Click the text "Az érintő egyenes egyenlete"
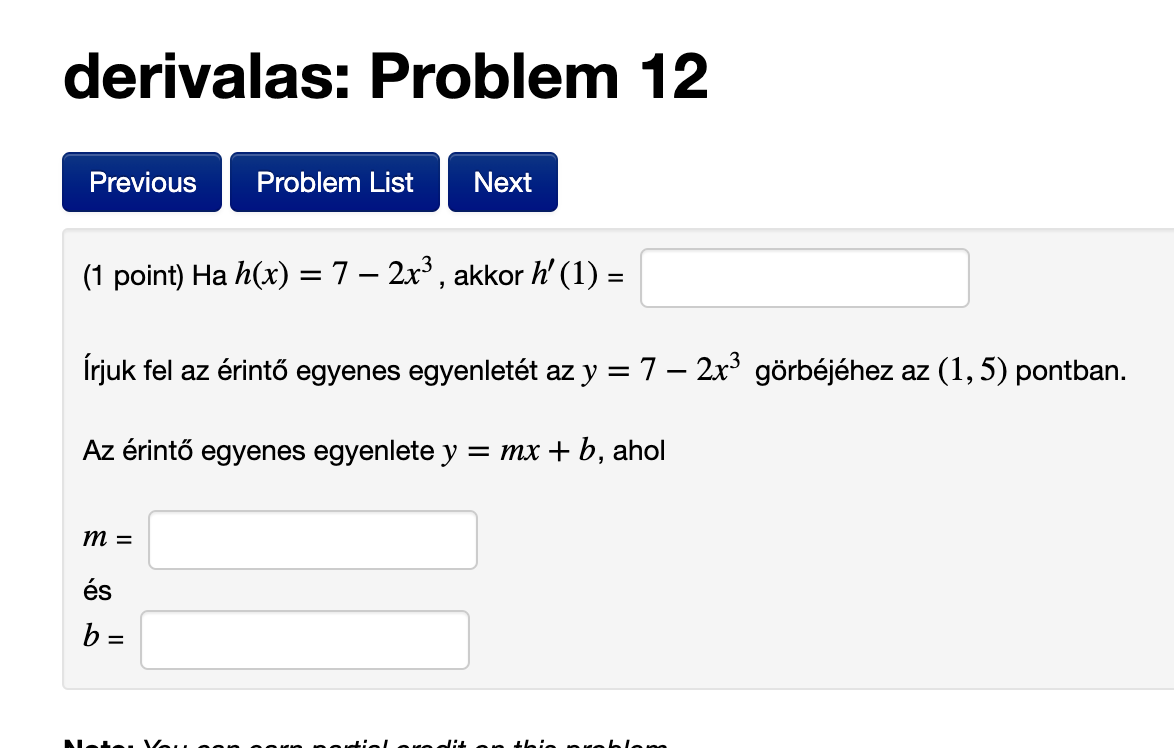The image size is (1174, 748). click(x=258, y=451)
